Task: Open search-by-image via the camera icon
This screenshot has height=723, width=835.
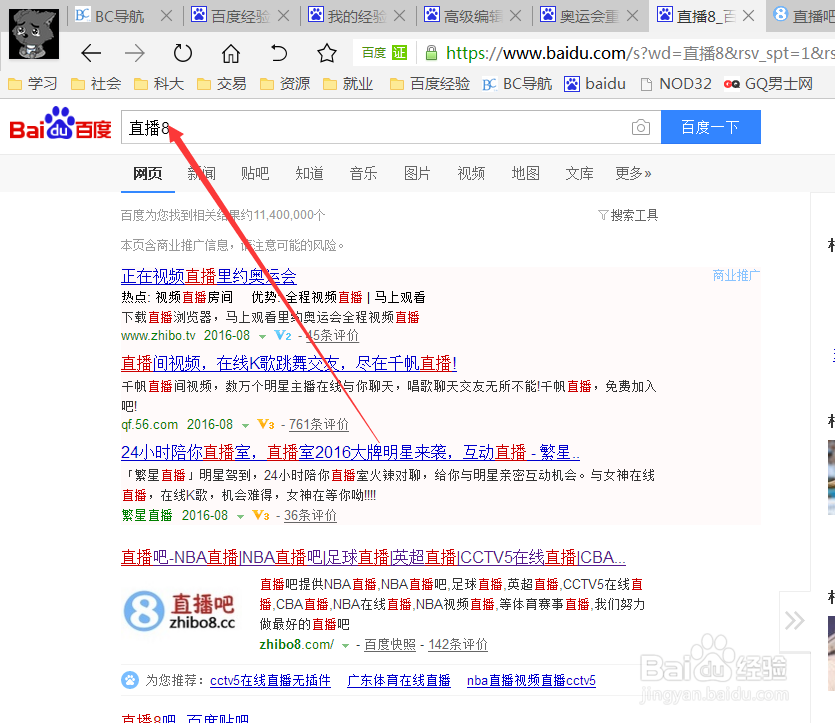Action: coord(639,127)
